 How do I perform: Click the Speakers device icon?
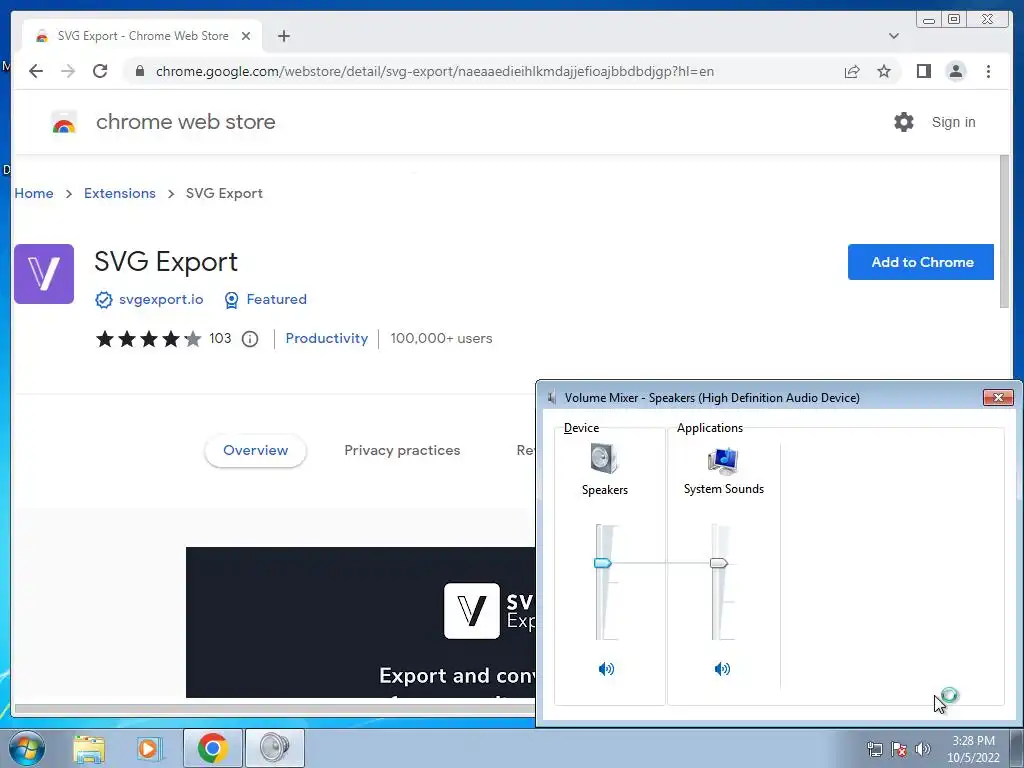[604, 458]
